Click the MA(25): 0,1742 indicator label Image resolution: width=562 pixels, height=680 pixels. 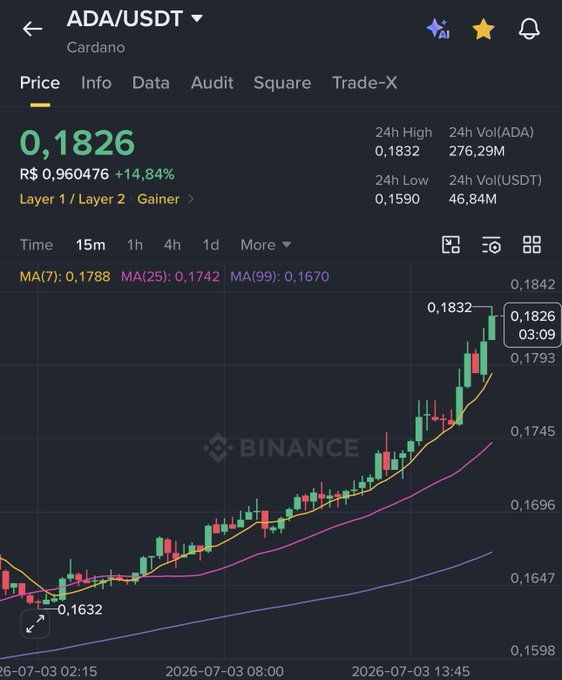(170, 276)
